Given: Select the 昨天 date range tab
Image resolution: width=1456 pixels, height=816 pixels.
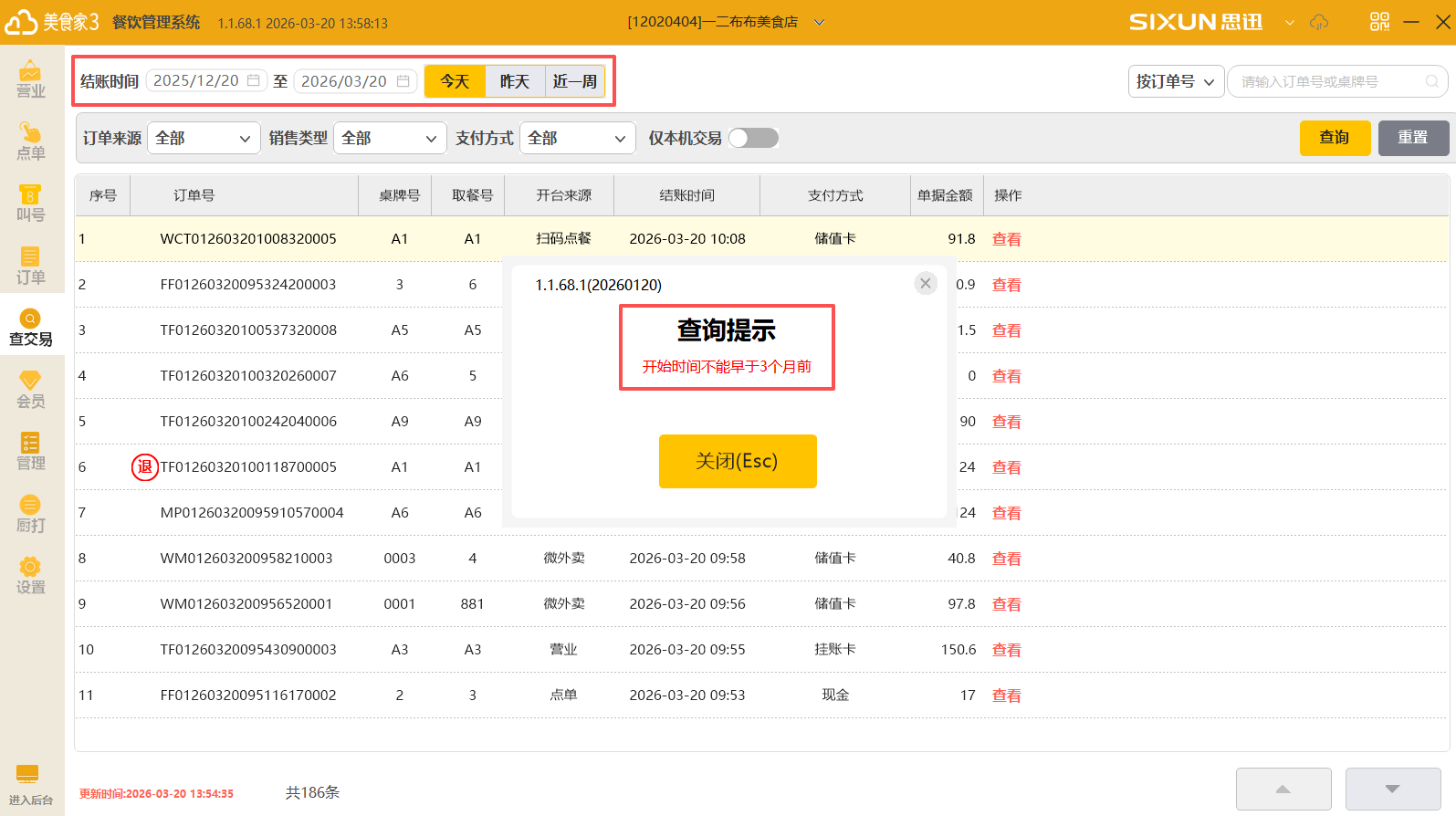Looking at the screenshot, I should pyautogui.click(x=515, y=81).
